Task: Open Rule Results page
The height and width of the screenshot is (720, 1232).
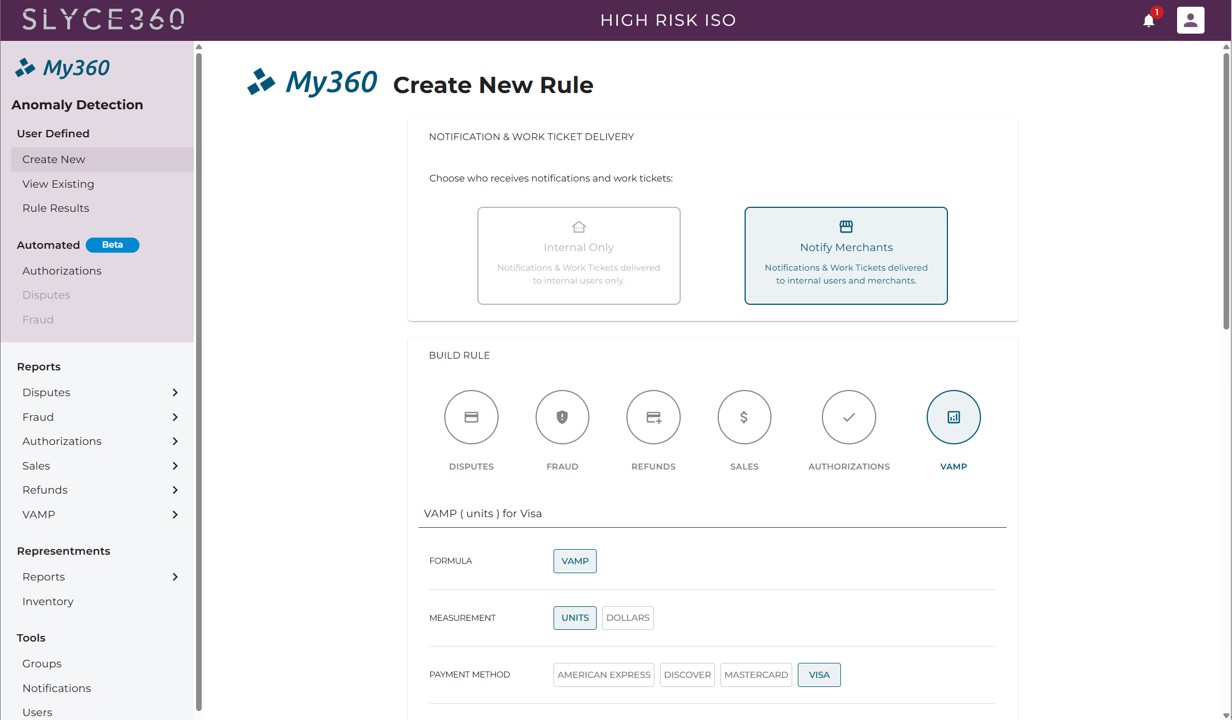Action: pos(56,208)
